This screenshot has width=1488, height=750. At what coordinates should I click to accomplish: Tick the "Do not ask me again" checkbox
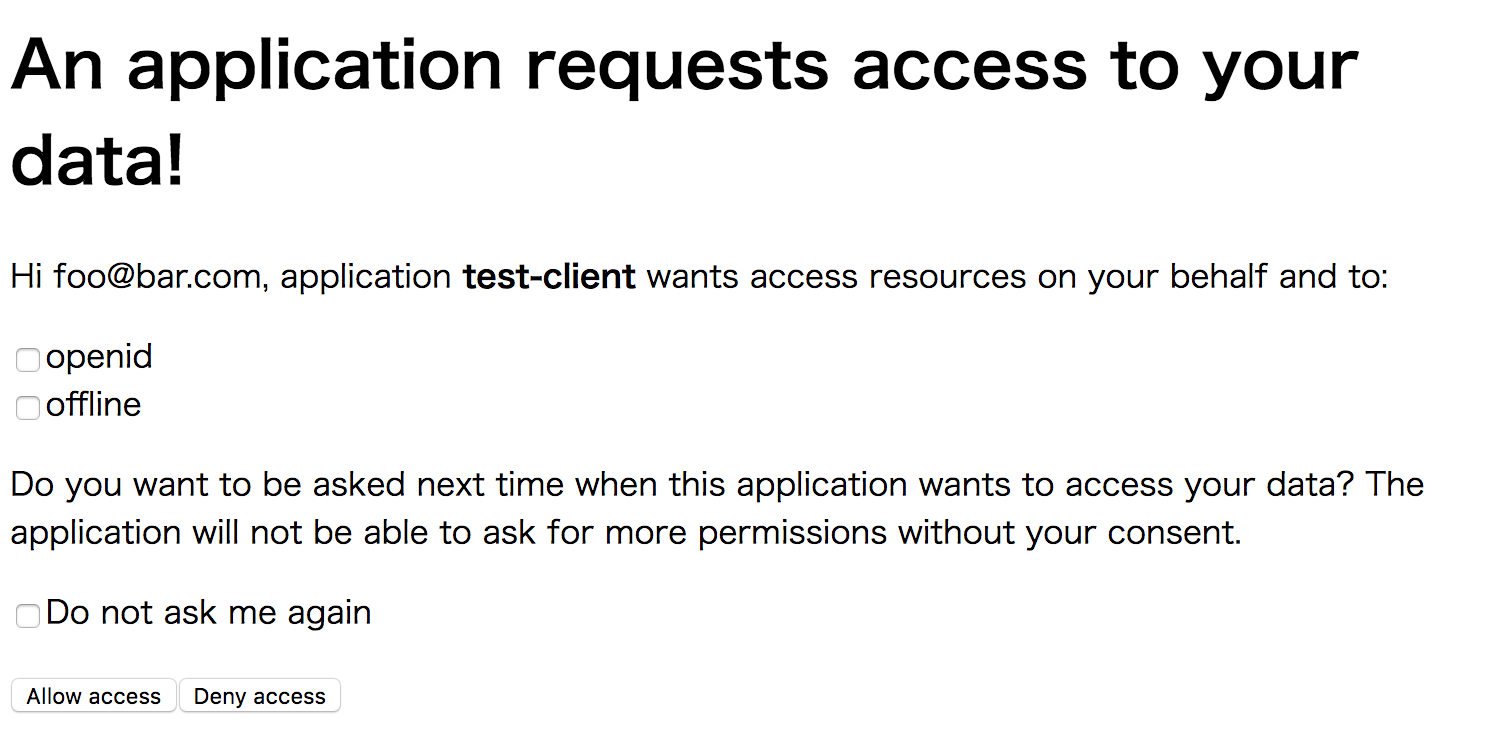click(x=27, y=616)
